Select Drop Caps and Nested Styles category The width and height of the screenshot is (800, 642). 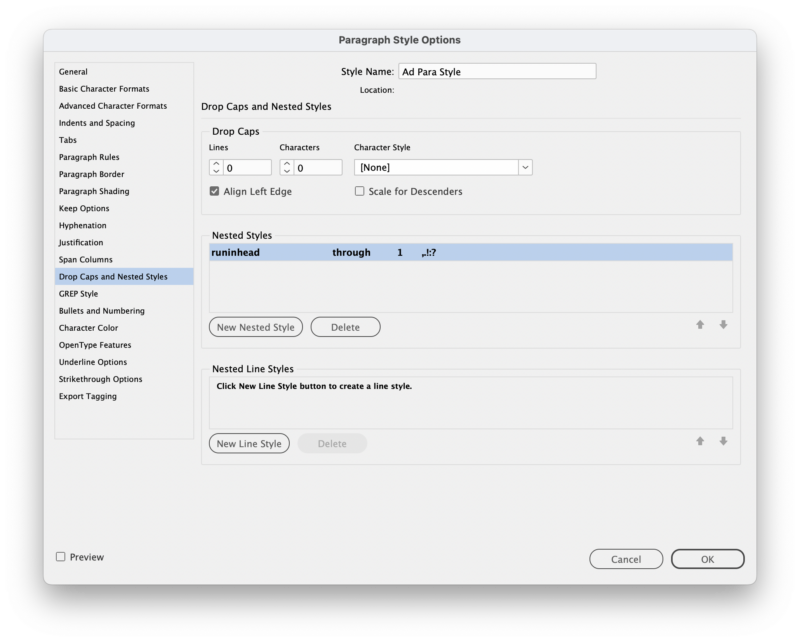124,277
